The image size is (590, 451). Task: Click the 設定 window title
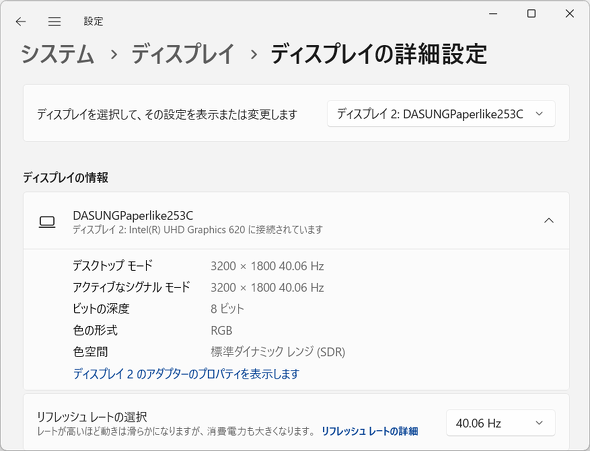(x=93, y=21)
